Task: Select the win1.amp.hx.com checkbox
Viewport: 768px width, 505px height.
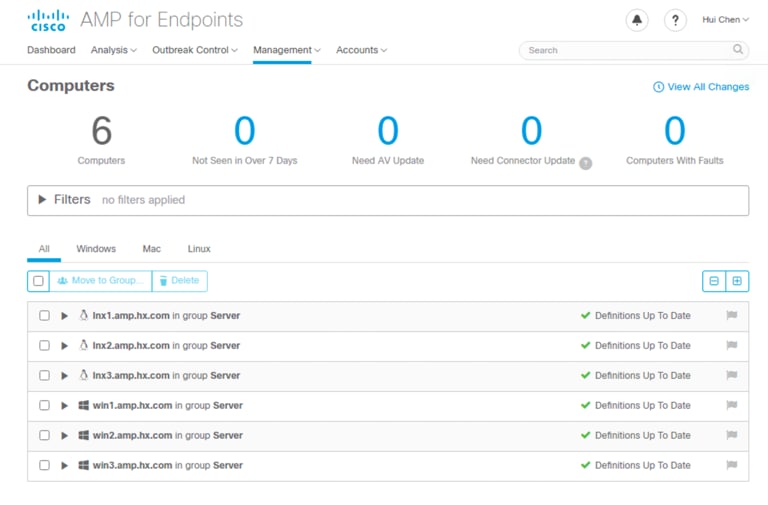Action: click(x=44, y=405)
